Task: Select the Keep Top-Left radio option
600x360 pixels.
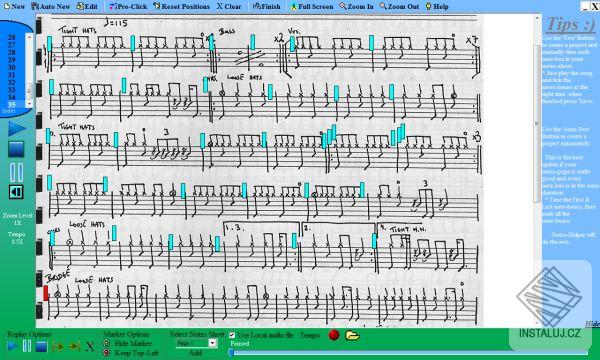Action: pyautogui.click(x=107, y=353)
